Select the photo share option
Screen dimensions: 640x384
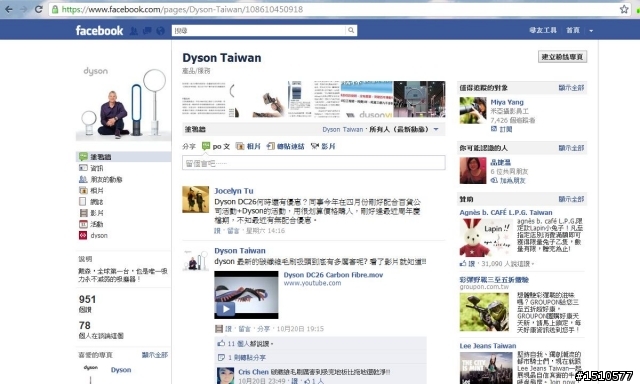pos(248,146)
